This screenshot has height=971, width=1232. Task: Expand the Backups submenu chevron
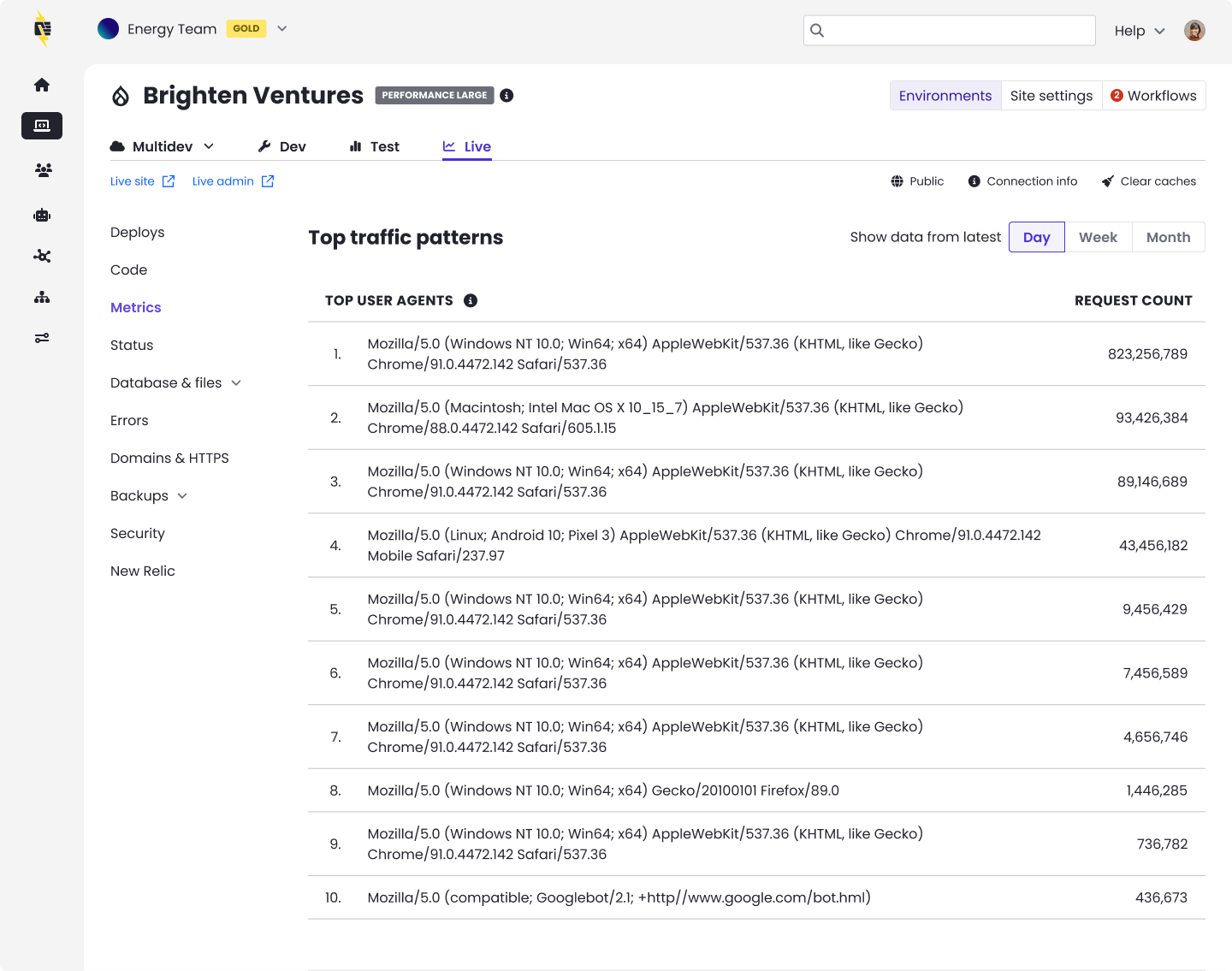(x=182, y=496)
